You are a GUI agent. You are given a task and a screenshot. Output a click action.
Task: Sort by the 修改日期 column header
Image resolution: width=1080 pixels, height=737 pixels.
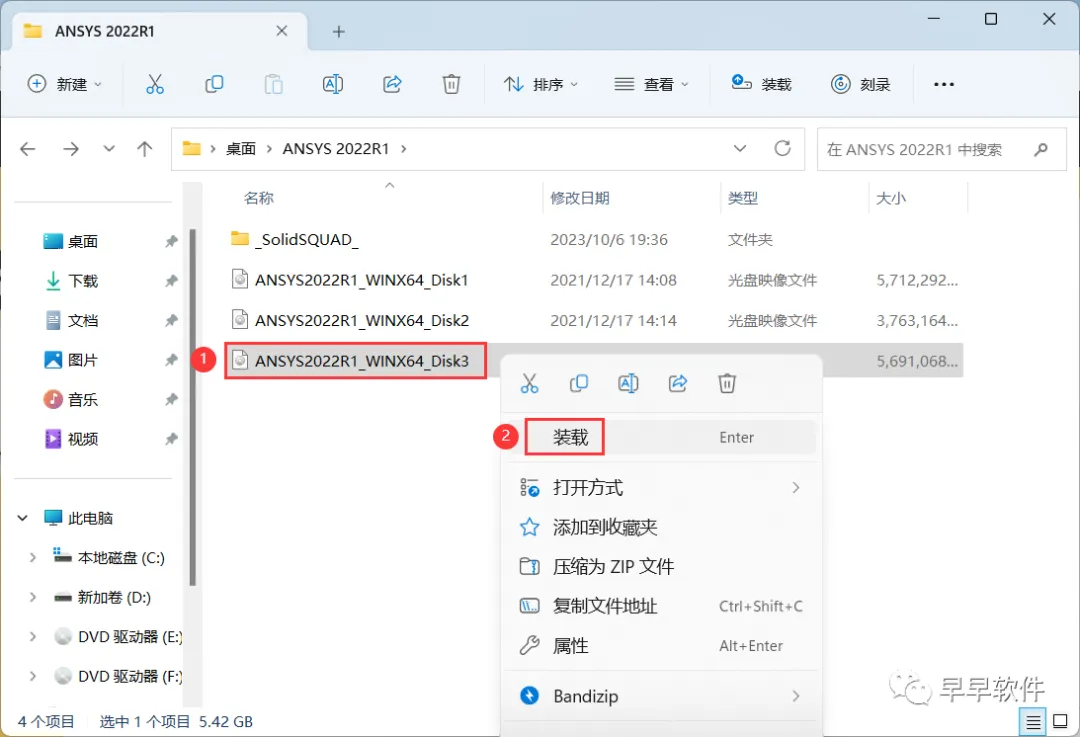coord(579,198)
